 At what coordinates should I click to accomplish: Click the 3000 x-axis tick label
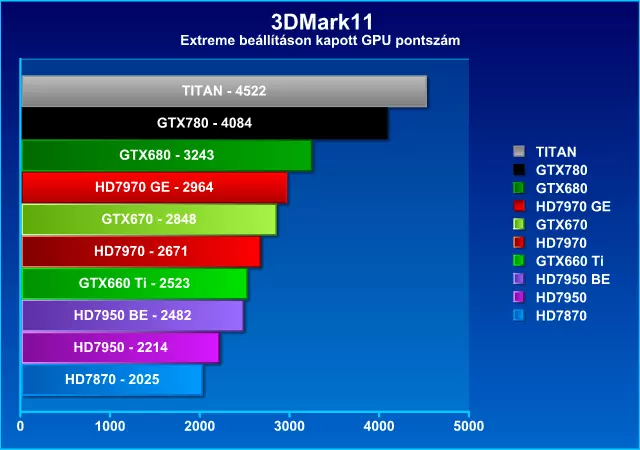click(x=289, y=427)
